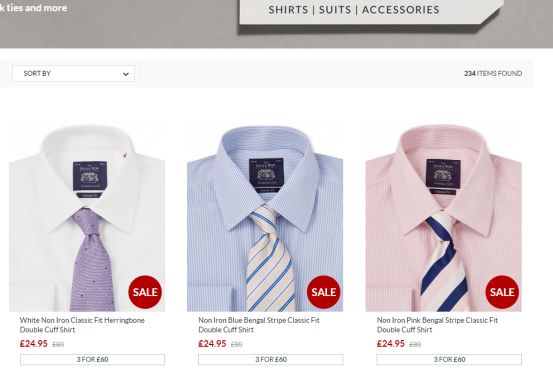Open the white herringbone shirt image

pyautogui.click(x=87, y=218)
